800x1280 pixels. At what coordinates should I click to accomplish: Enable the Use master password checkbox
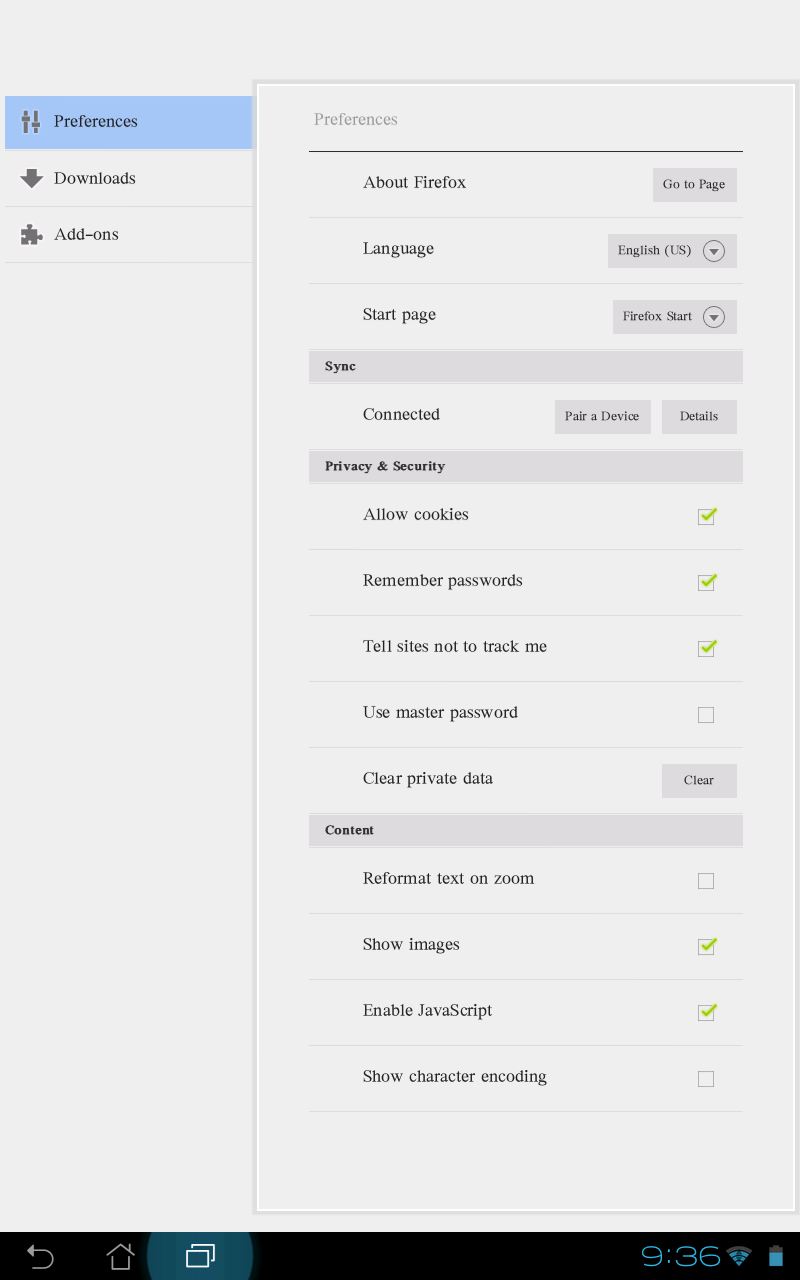[706, 714]
